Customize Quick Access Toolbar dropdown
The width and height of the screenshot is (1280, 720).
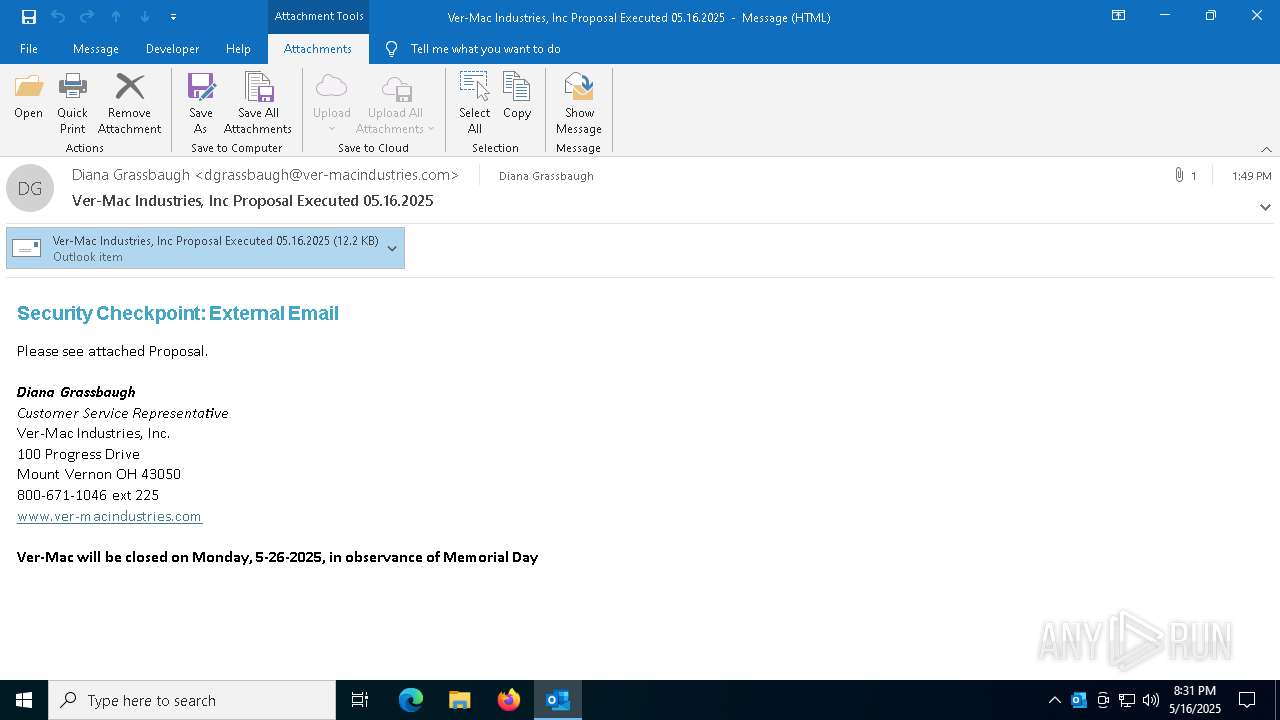173,17
